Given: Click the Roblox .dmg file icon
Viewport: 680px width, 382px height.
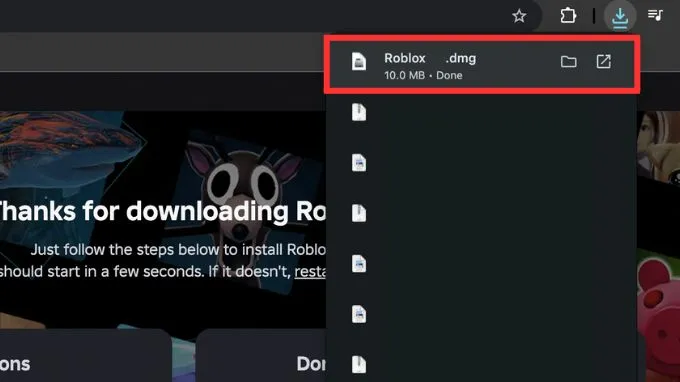Looking at the screenshot, I should point(359,61).
